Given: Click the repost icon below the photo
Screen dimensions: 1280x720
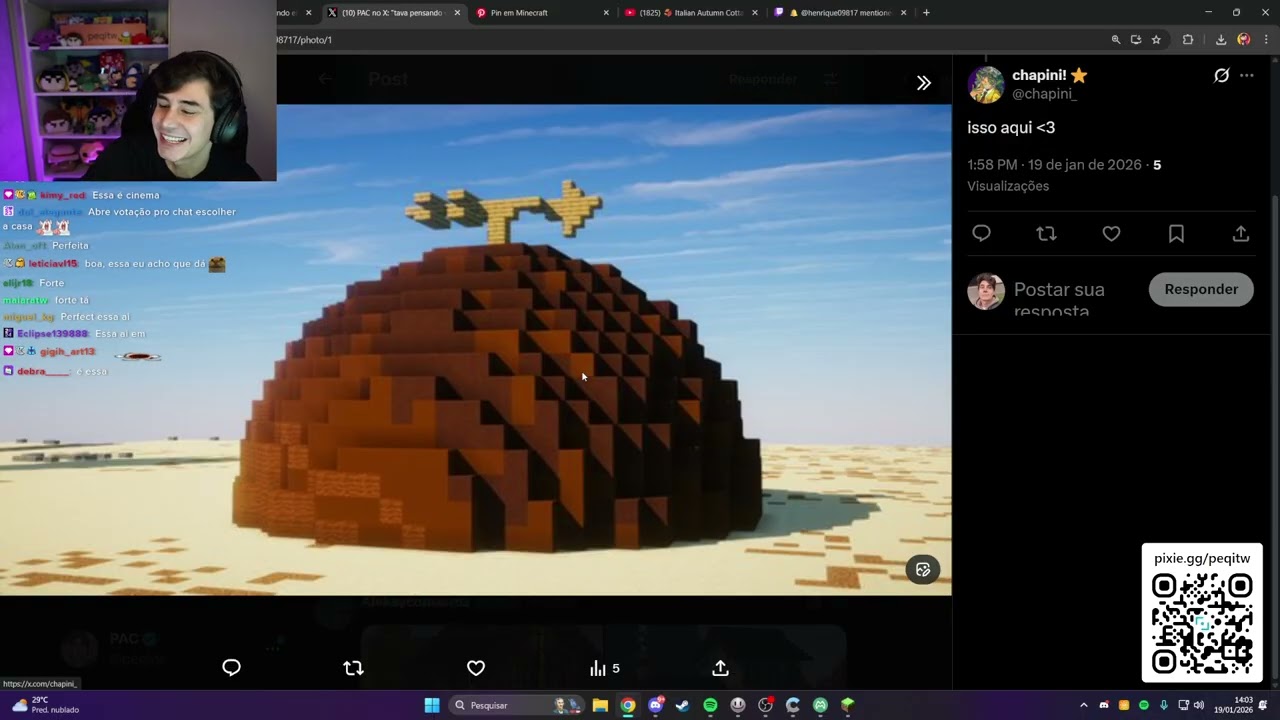Looking at the screenshot, I should point(353,668).
